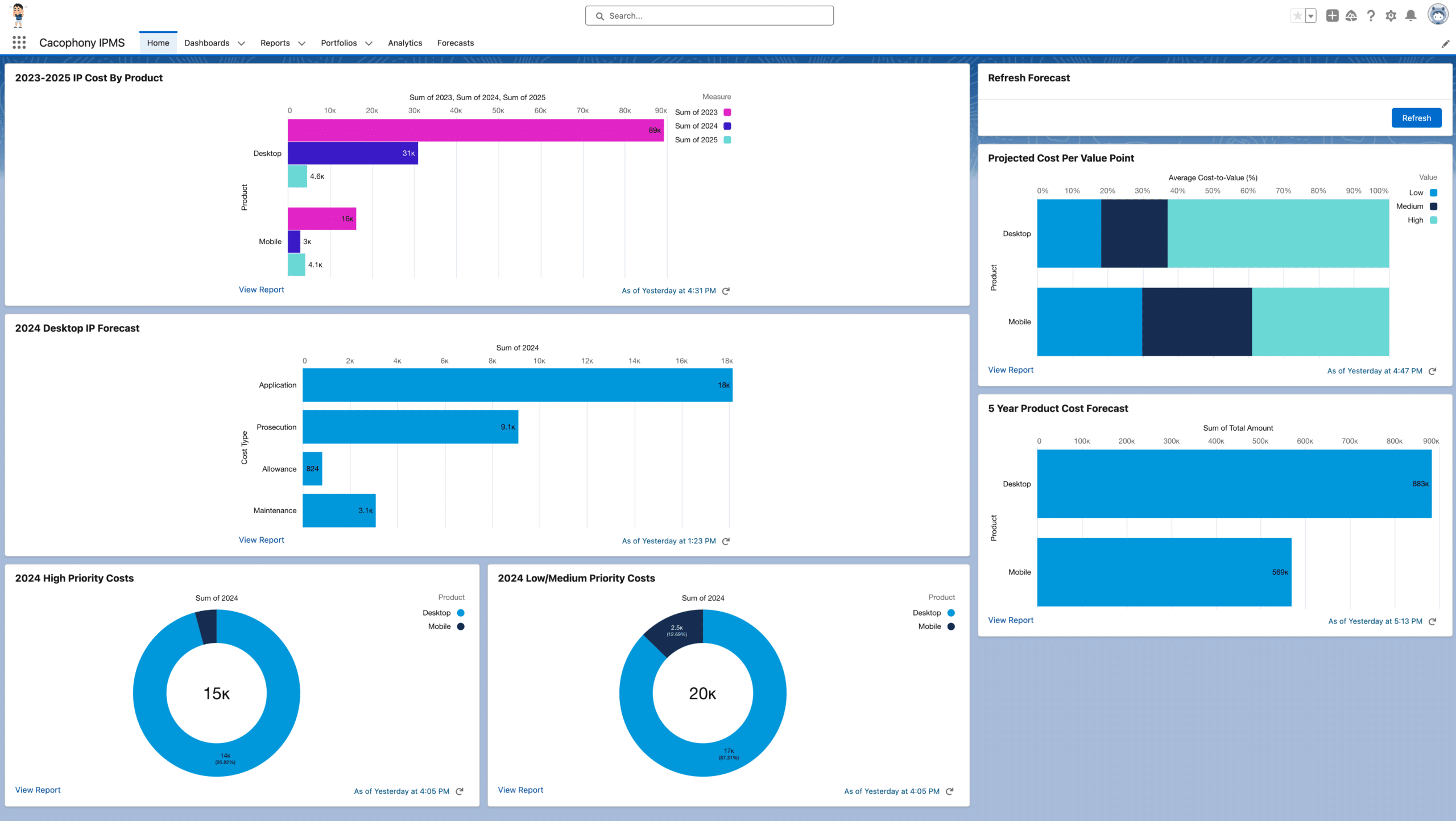Click the High value legend swatch
Image resolution: width=1456 pixels, height=821 pixels.
pyautogui.click(x=1433, y=220)
